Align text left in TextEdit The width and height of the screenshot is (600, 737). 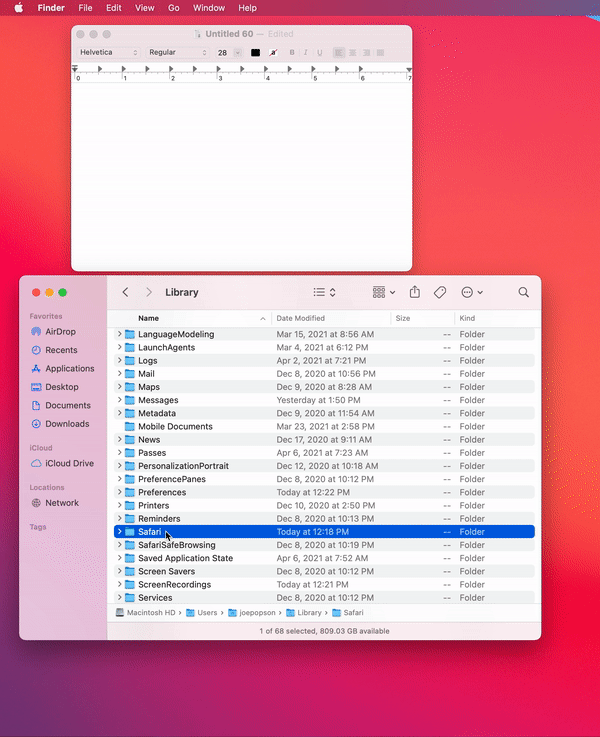[338, 53]
